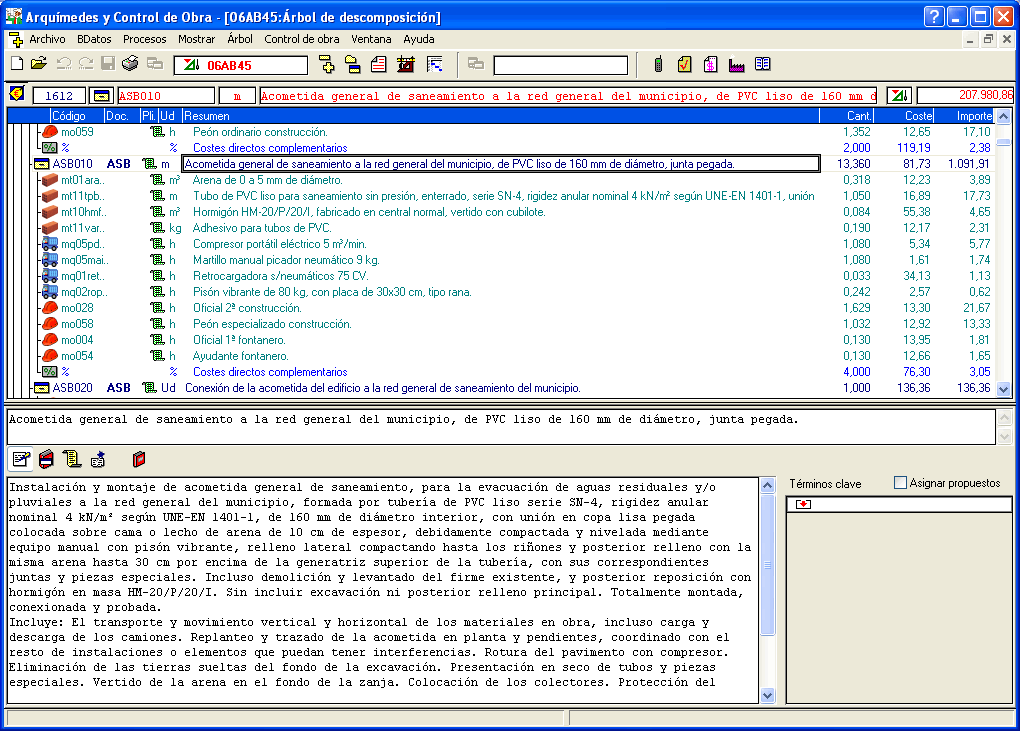Screen dimensions: 1020x731
Task: Click the decomposition tree view icon
Action: 435,64
